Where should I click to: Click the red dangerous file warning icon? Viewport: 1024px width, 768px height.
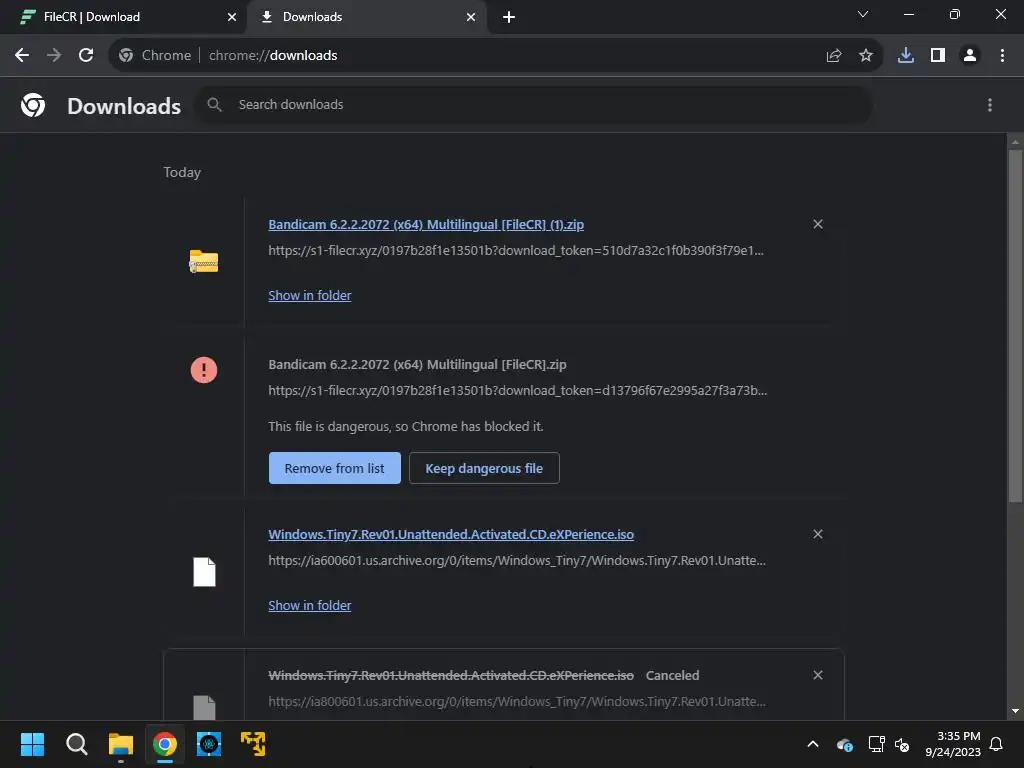204,370
